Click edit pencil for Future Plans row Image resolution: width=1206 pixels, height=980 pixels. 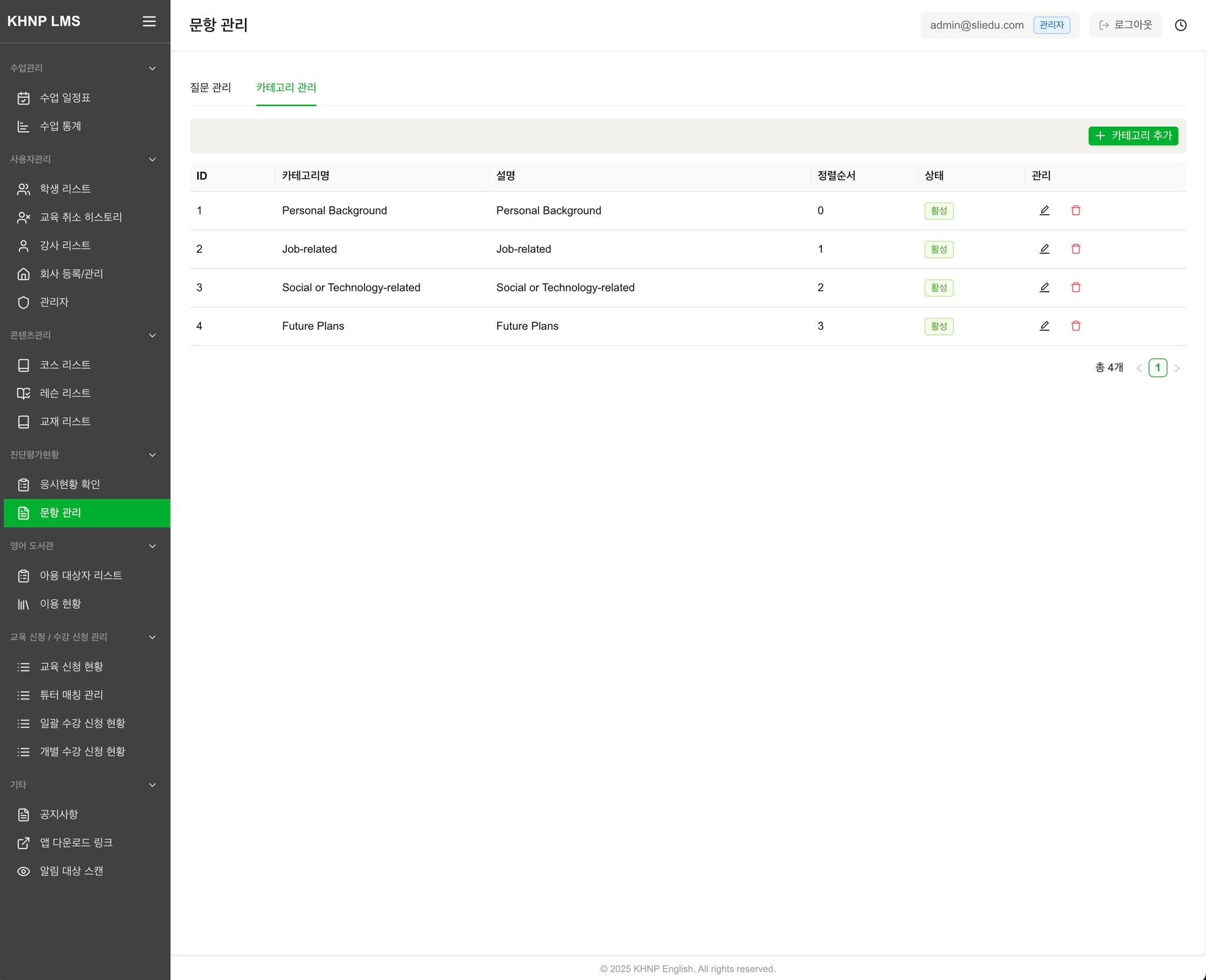(1044, 326)
